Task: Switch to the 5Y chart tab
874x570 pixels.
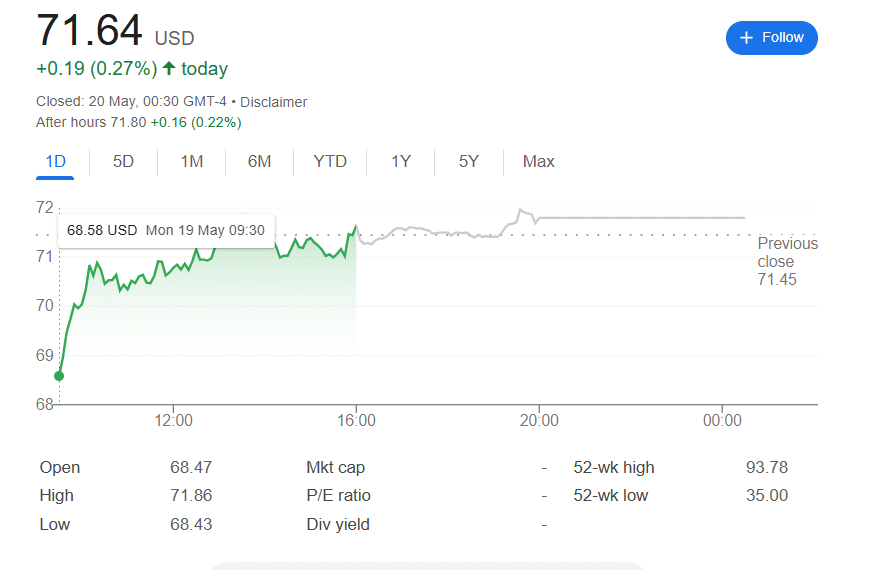Action: click(x=469, y=162)
